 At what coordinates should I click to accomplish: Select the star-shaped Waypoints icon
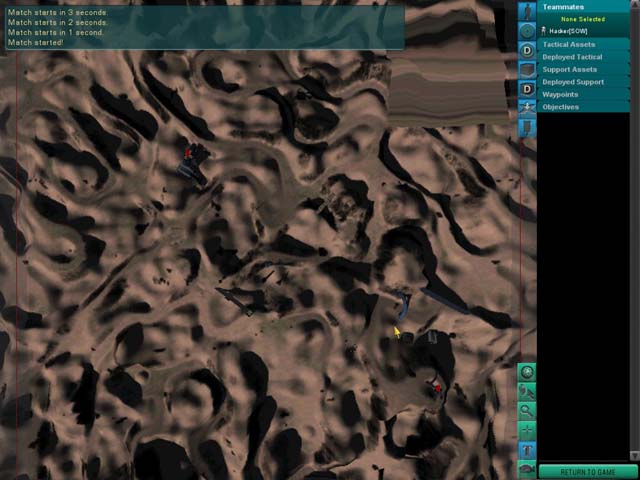[x=527, y=107]
